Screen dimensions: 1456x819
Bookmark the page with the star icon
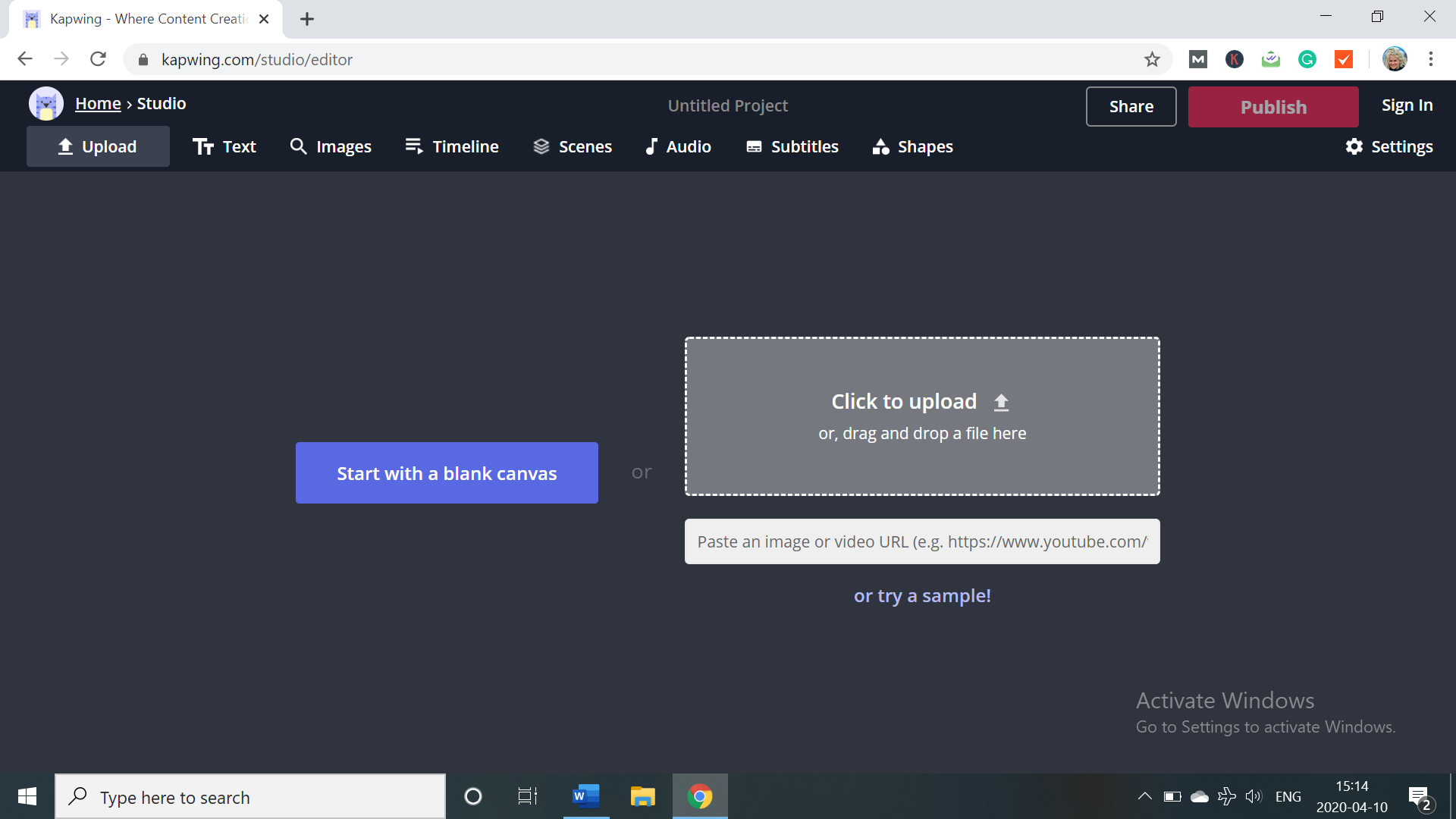(x=1152, y=59)
